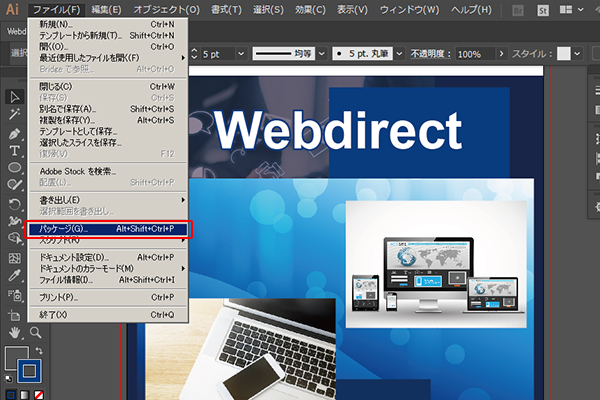Open the Style dropdown arrow
The width and height of the screenshot is (600, 400).
point(577,54)
